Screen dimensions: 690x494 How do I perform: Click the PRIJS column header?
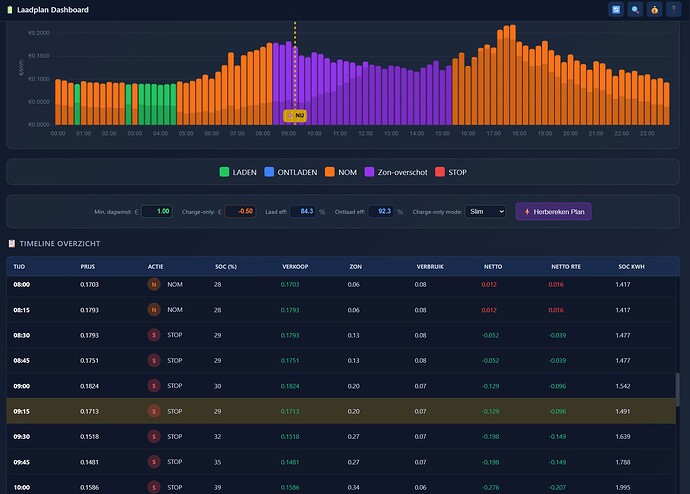[88, 267]
